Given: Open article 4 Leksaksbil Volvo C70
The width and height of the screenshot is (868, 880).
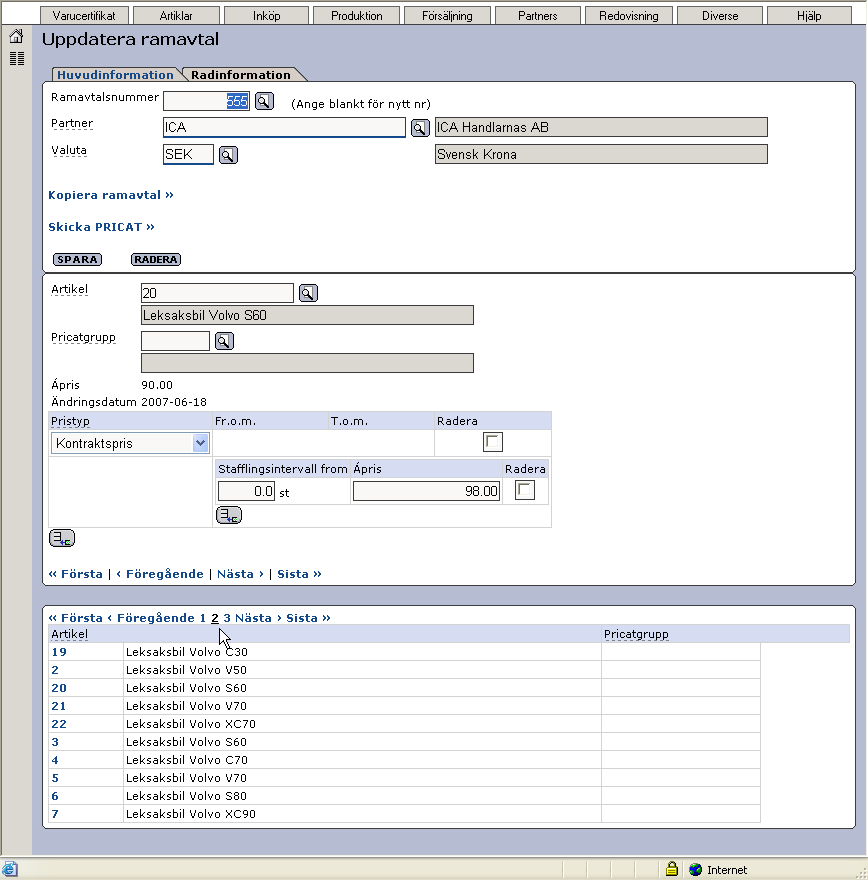Looking at the screenshot, I should click(x=55, y=759).
